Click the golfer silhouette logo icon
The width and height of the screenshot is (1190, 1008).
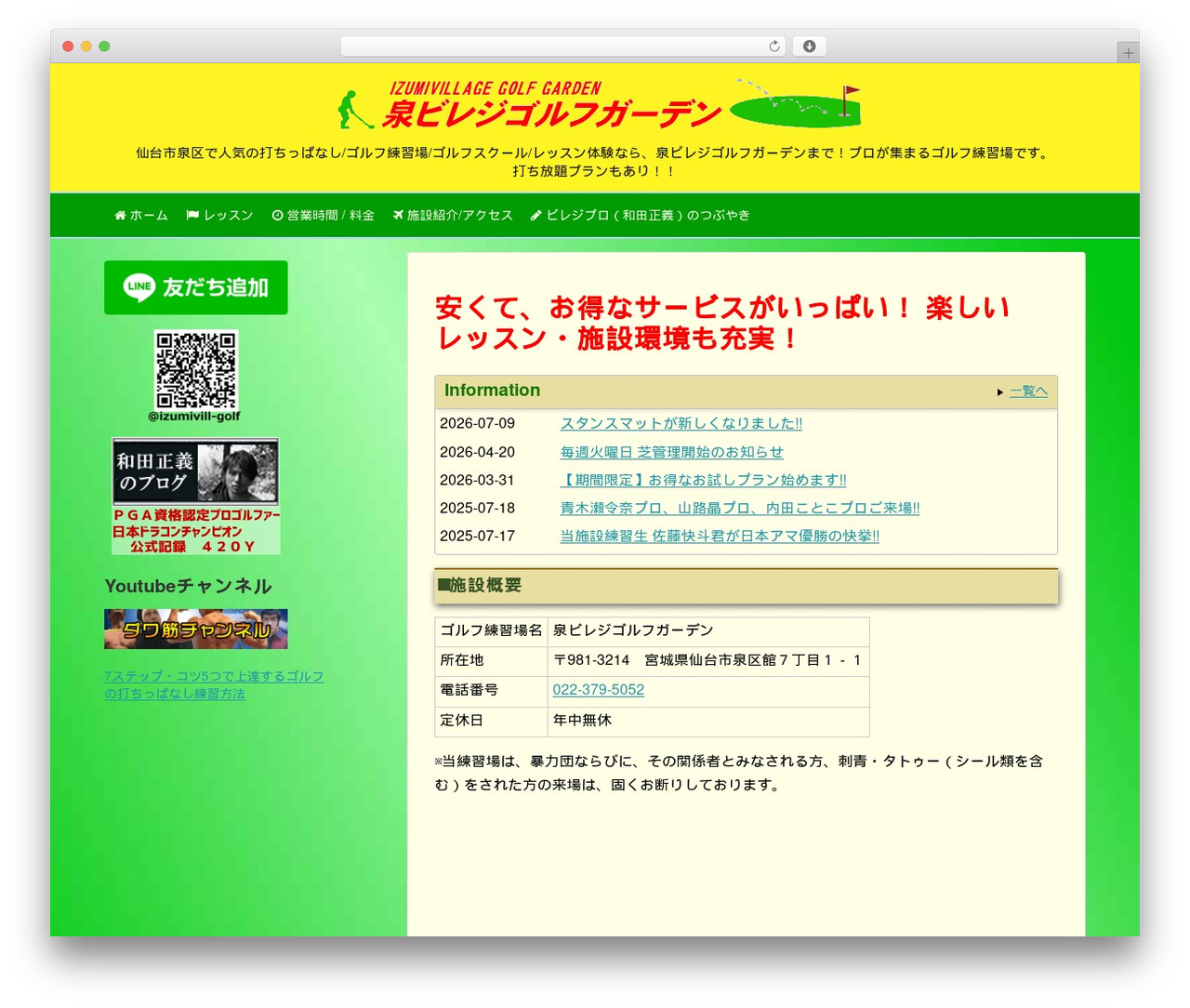[354, 109]
